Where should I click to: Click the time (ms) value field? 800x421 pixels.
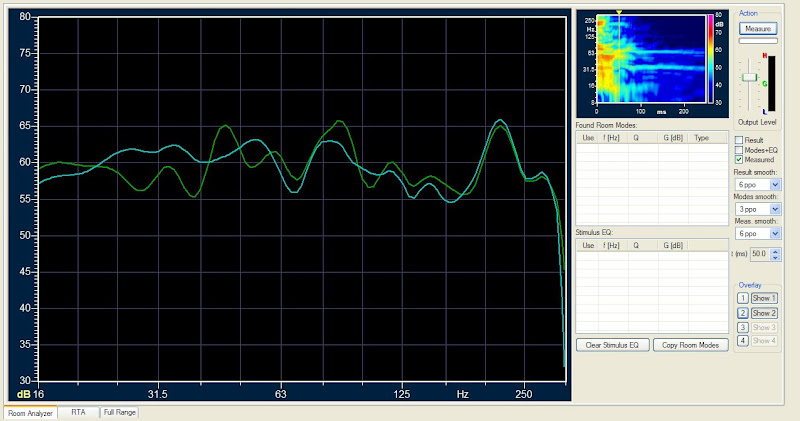(x=760, y=254)
